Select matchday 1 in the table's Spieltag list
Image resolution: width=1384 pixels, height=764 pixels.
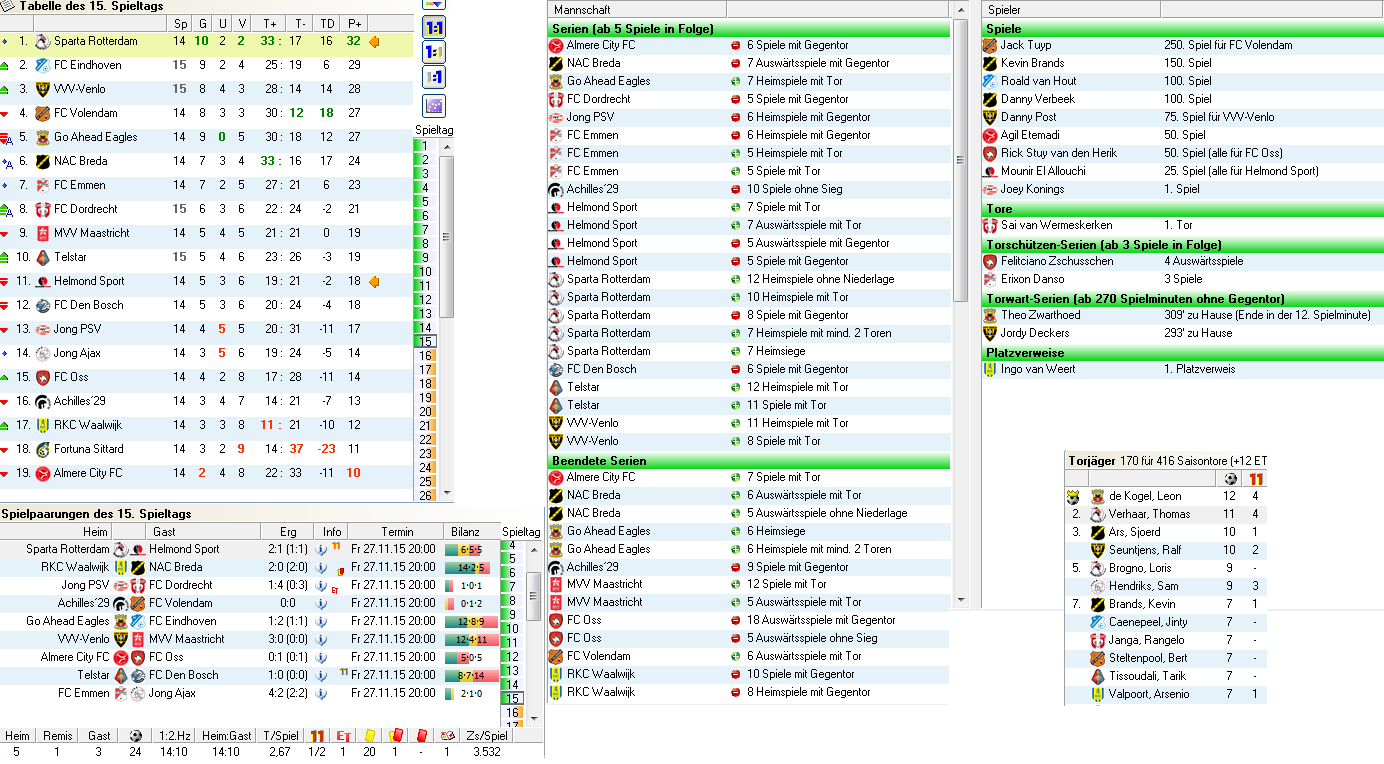point(425,147)
